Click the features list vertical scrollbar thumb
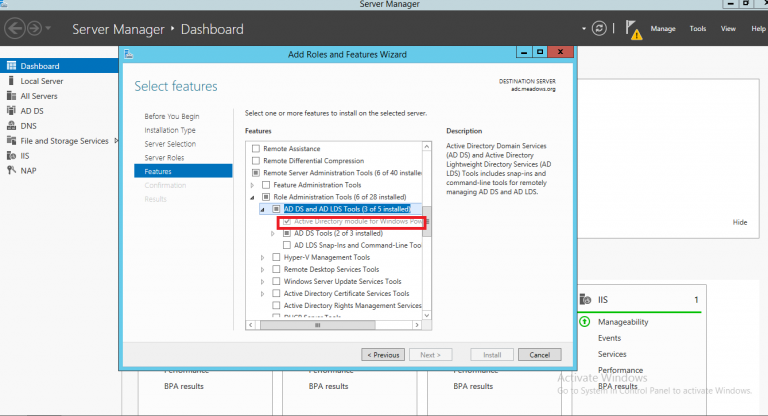The width and height of the screenshot is (768, 416). 427,221
